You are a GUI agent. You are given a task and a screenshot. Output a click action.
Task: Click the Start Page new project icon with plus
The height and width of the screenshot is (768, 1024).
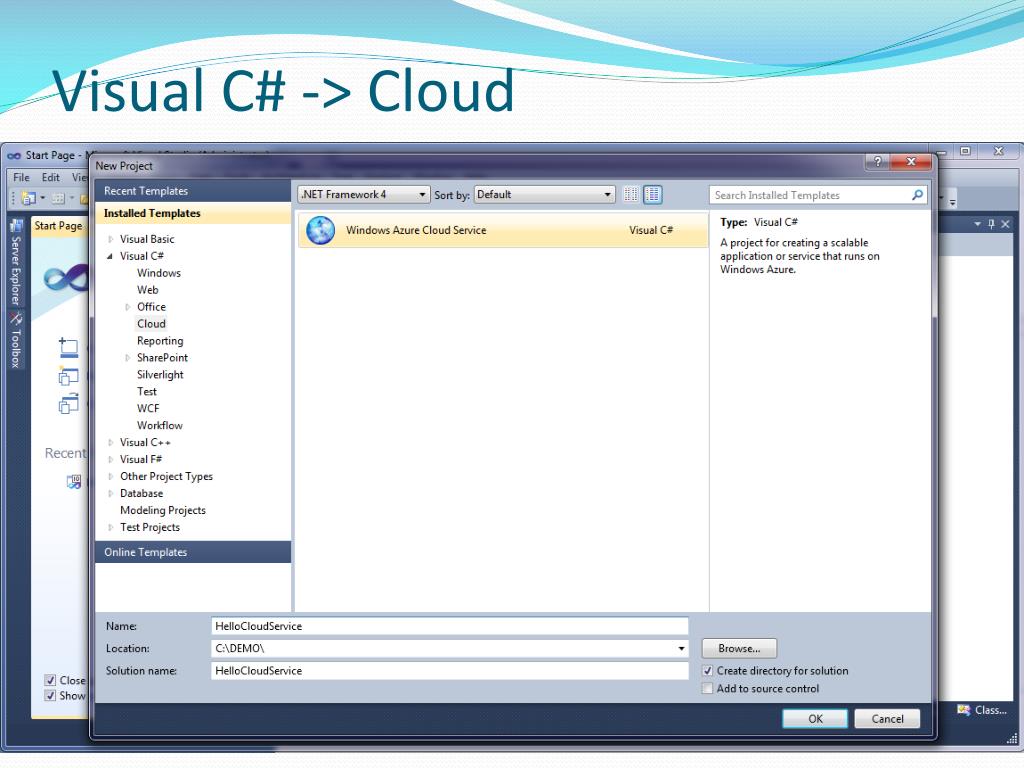[68, 347]
